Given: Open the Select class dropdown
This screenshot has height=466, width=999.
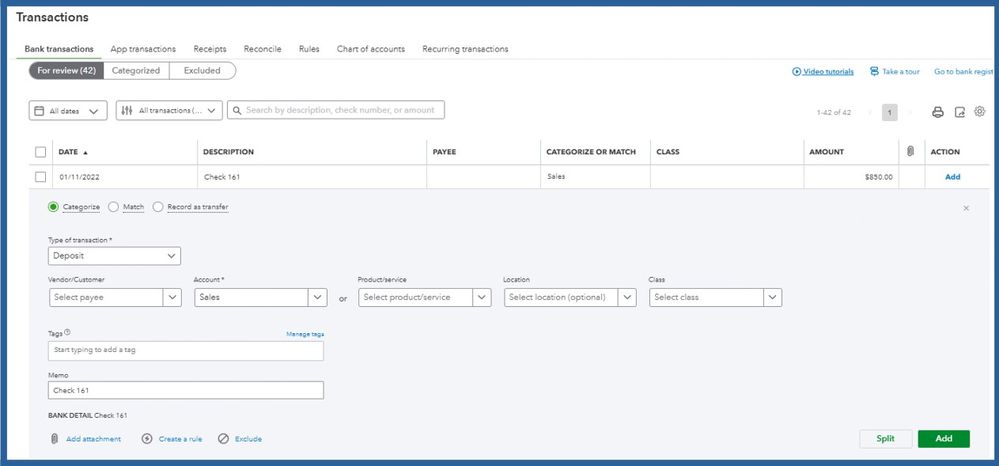Looking at the screenshot, I should tap(715, 298).
